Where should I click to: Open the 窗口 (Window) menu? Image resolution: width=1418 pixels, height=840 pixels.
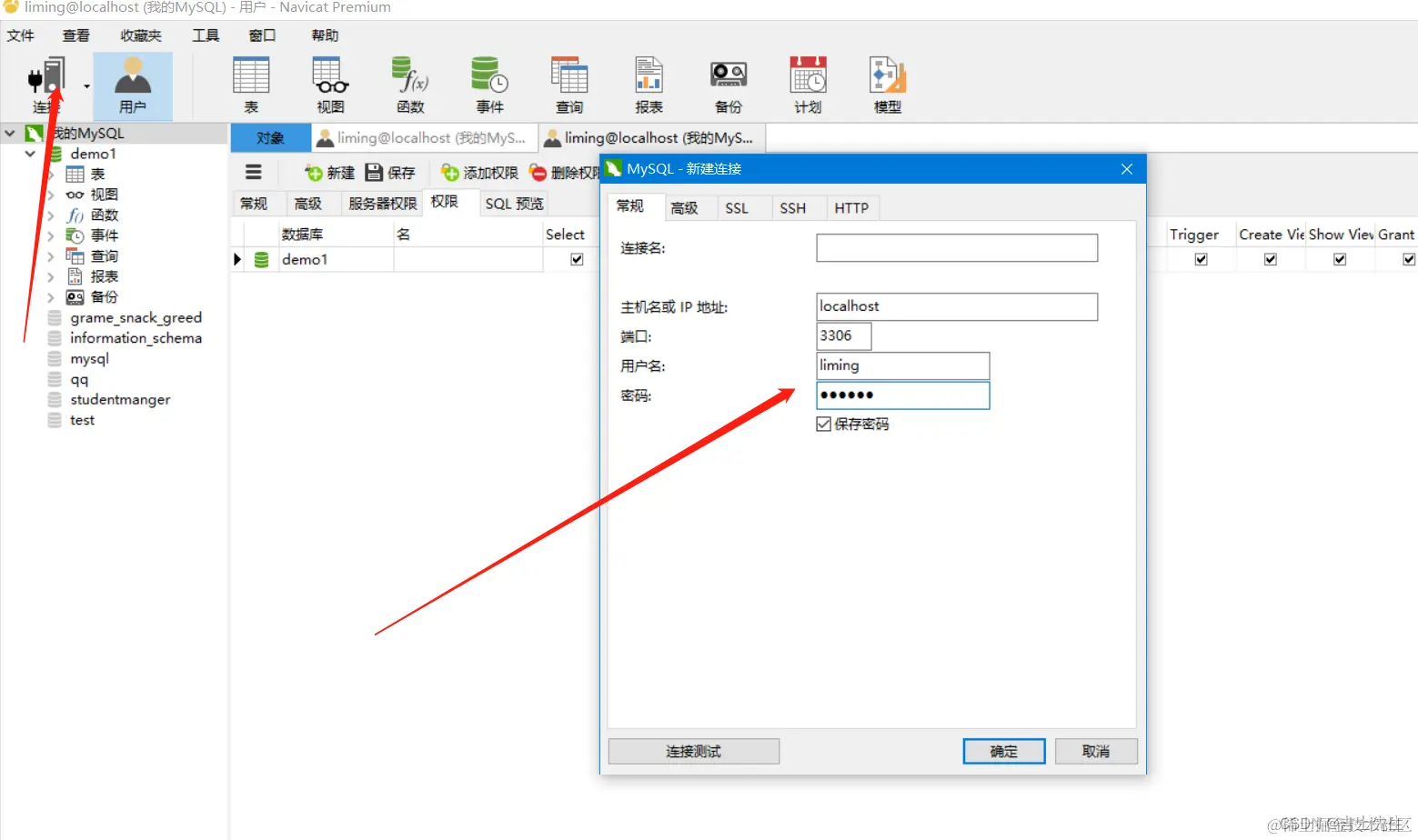point(262,35)
